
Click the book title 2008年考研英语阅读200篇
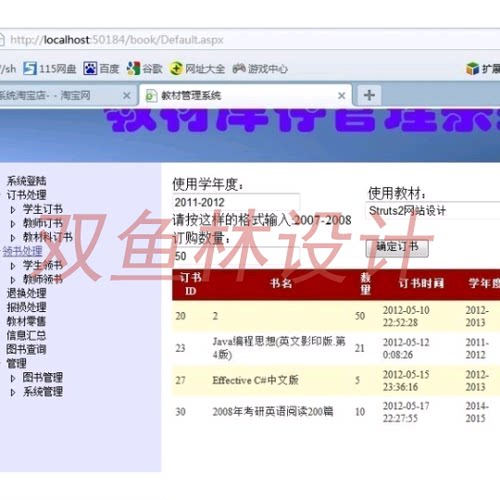click(x=273, y=412)
